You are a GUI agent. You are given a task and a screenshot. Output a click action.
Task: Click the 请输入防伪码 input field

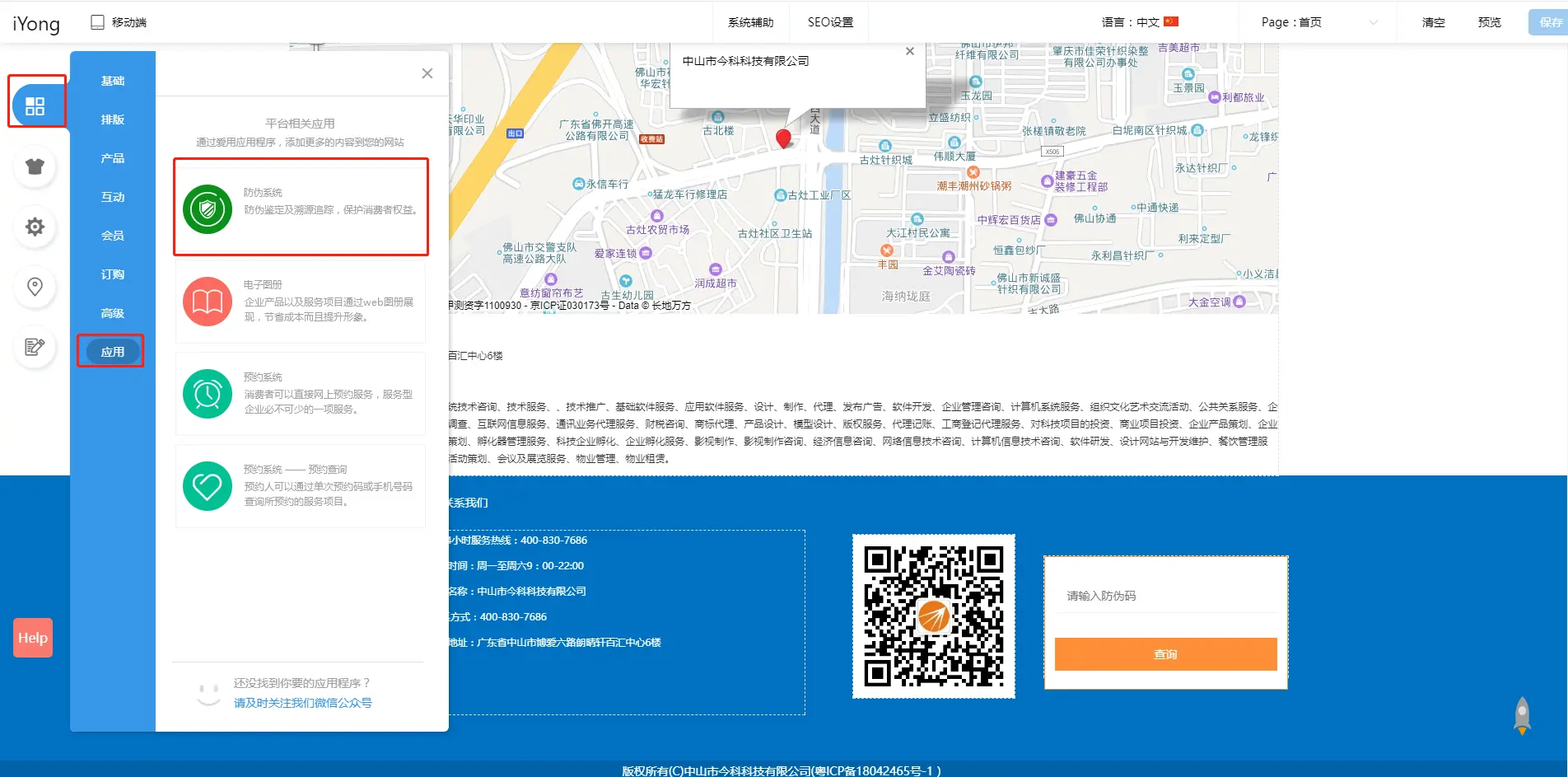tap(1165, 596)
